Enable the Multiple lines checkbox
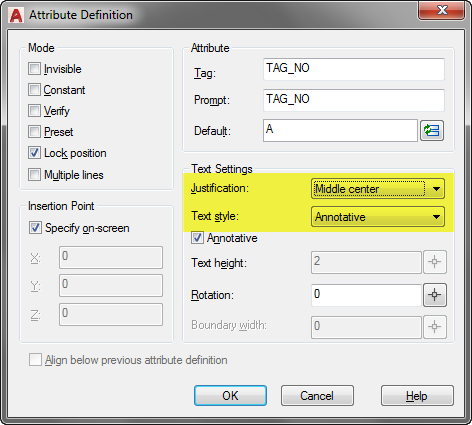Screen dimensions: 472x425 pos(34,174)
